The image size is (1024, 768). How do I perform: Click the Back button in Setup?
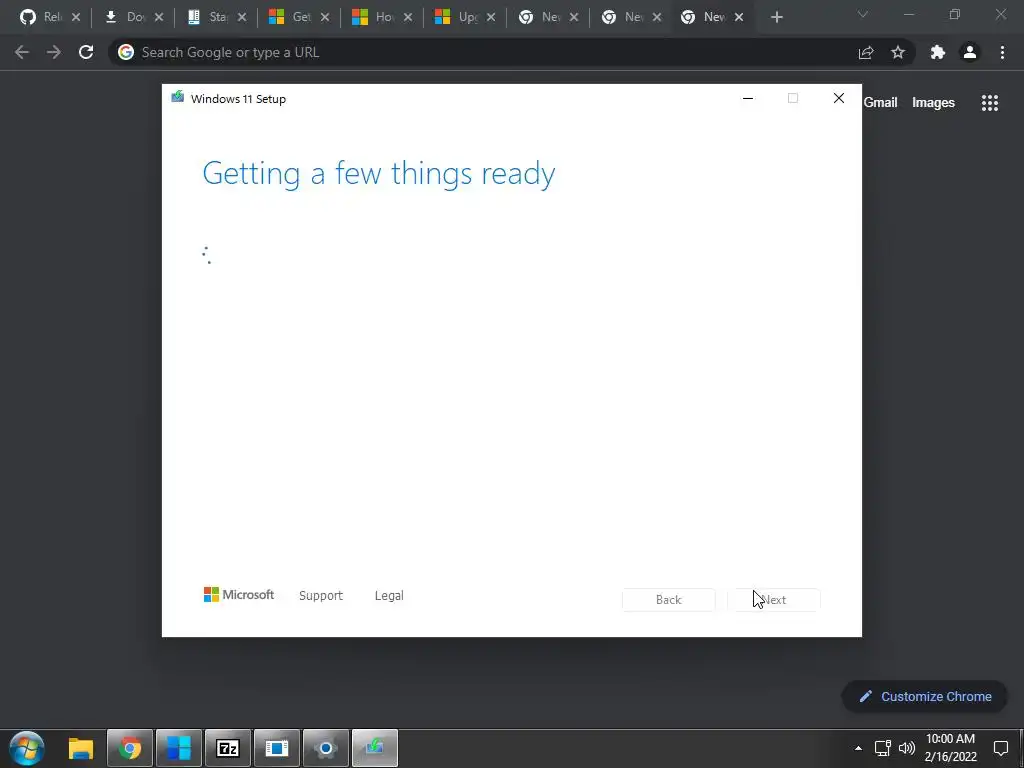(x=669, y=600)
